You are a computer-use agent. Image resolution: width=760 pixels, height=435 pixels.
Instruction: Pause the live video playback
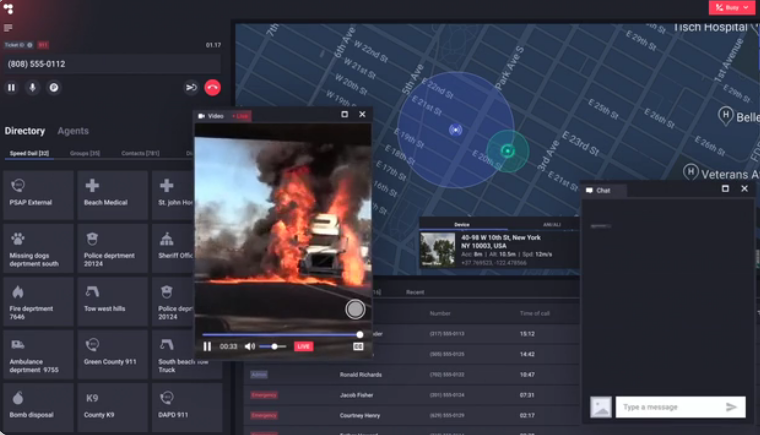point(207,346)
